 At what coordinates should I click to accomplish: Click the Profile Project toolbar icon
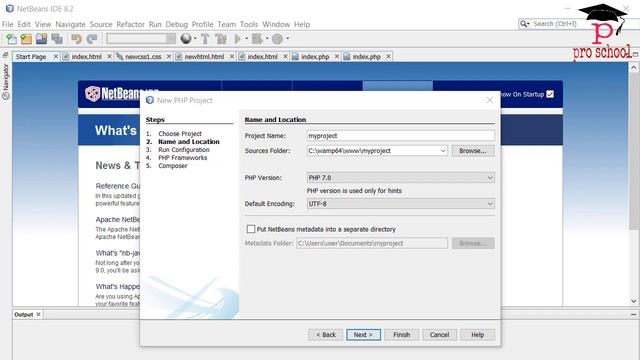278,39
